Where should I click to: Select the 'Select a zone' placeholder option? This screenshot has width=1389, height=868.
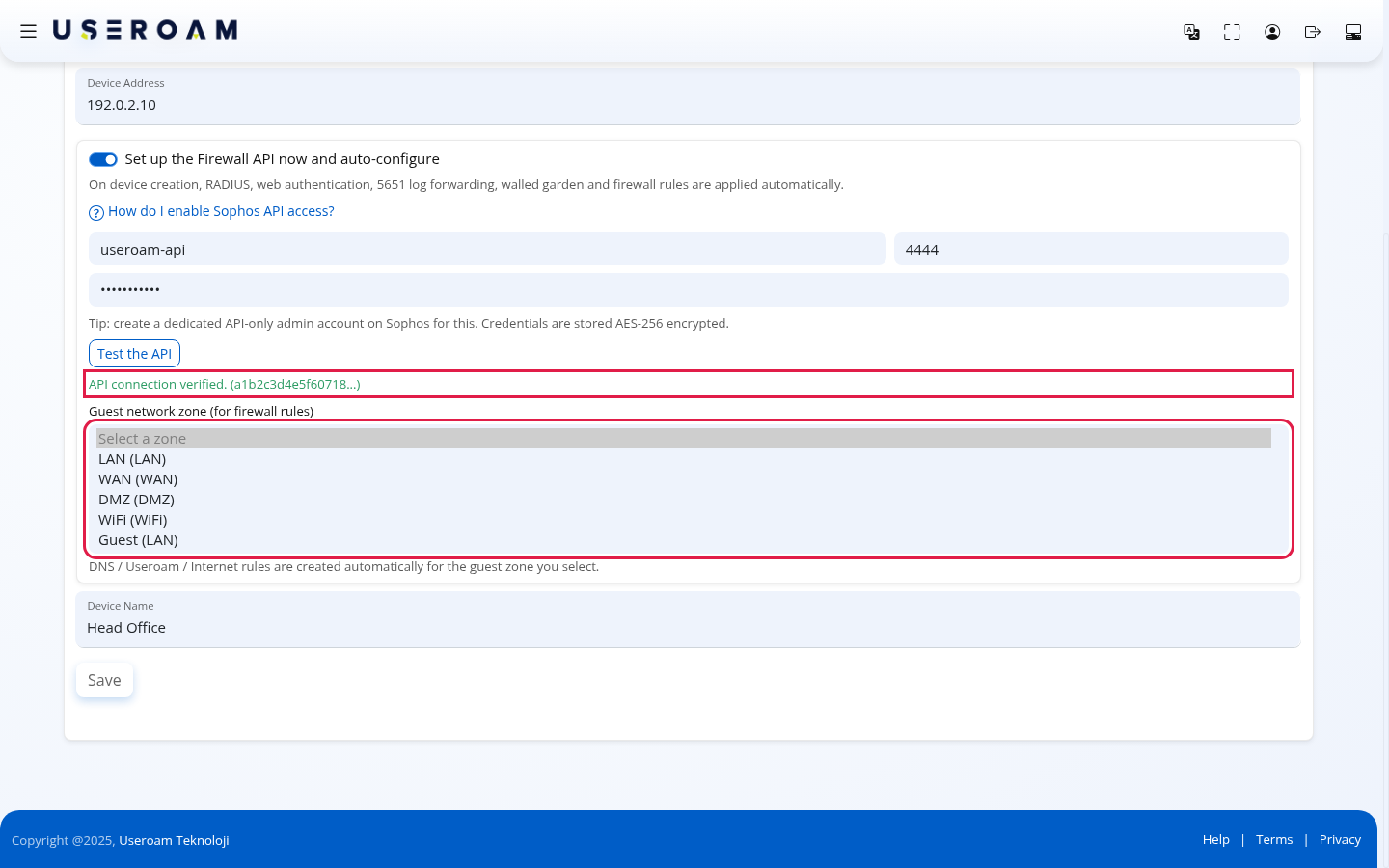point(684,439)
